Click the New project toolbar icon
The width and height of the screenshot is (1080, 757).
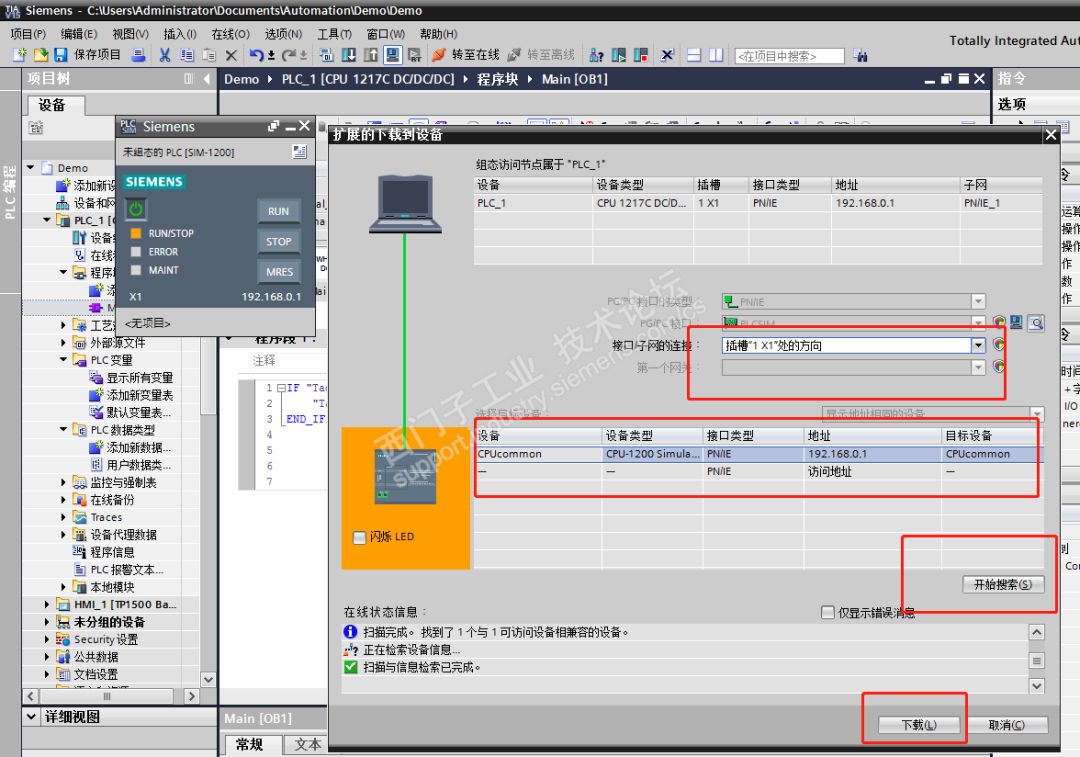[x=20, y=55]
